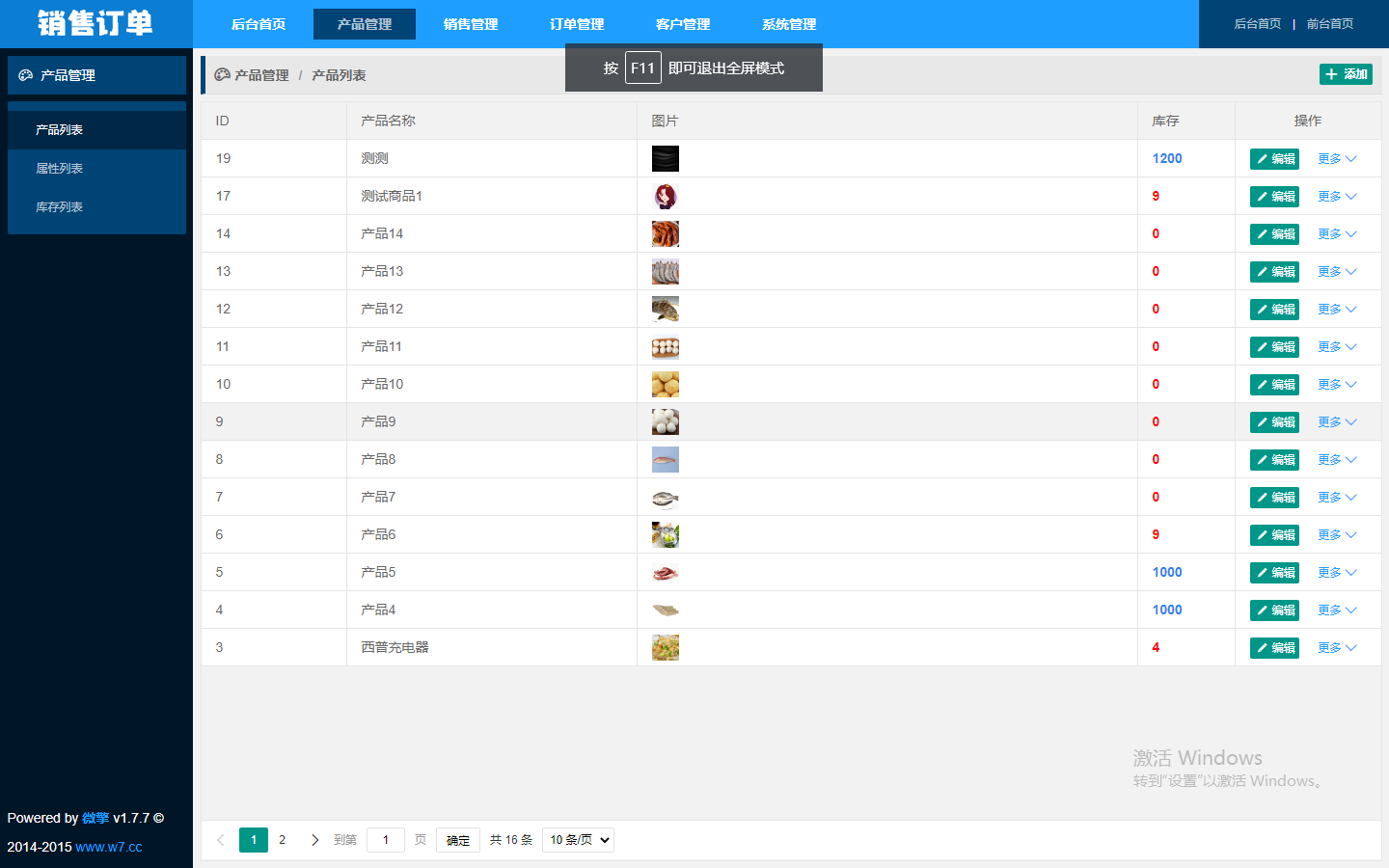Edit product 测测 with ID 19
Viewport: 1389px width, 868px height.
point(1274,159)
